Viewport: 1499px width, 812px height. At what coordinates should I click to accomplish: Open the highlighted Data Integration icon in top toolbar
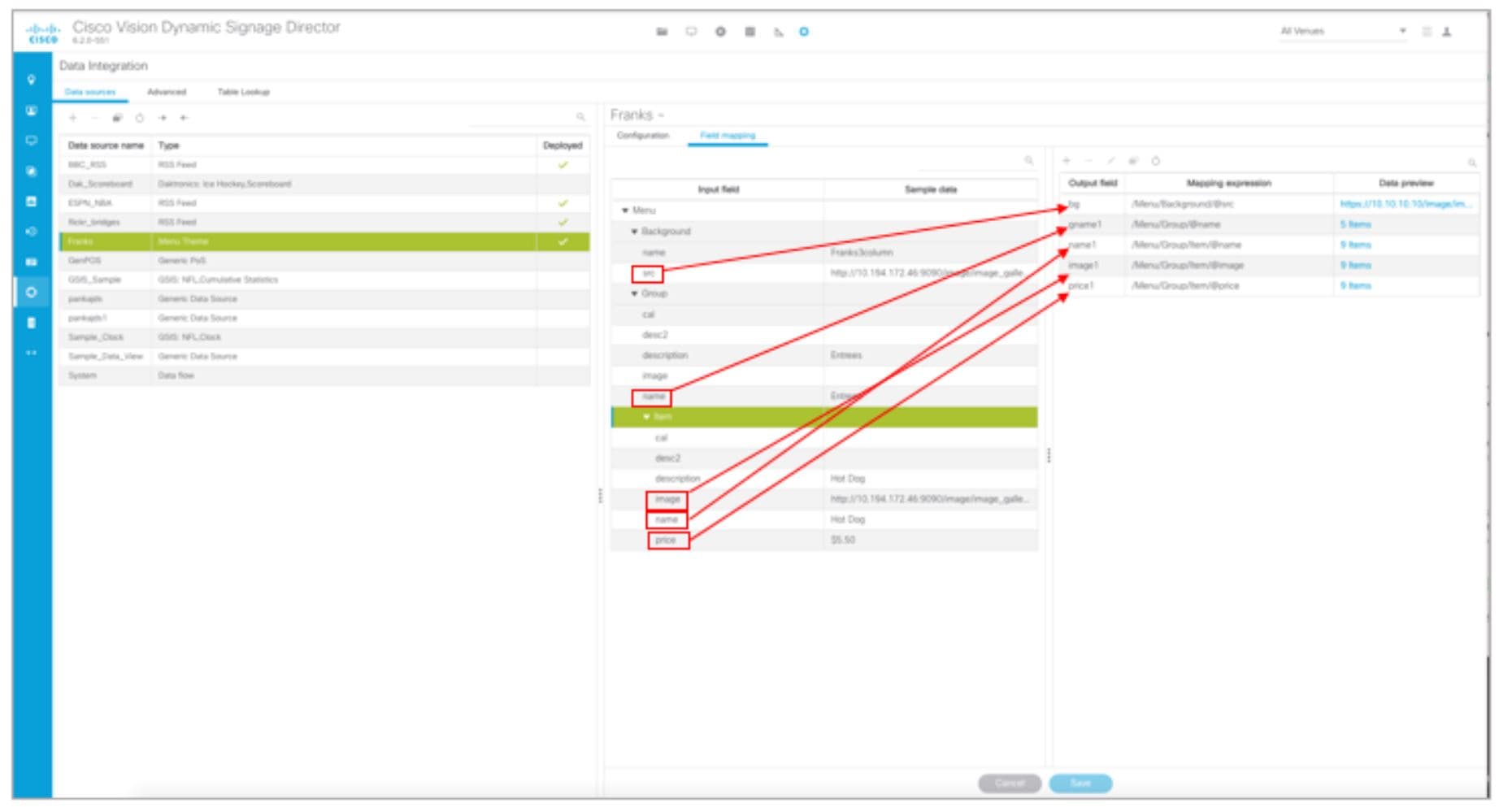(803, 31)
